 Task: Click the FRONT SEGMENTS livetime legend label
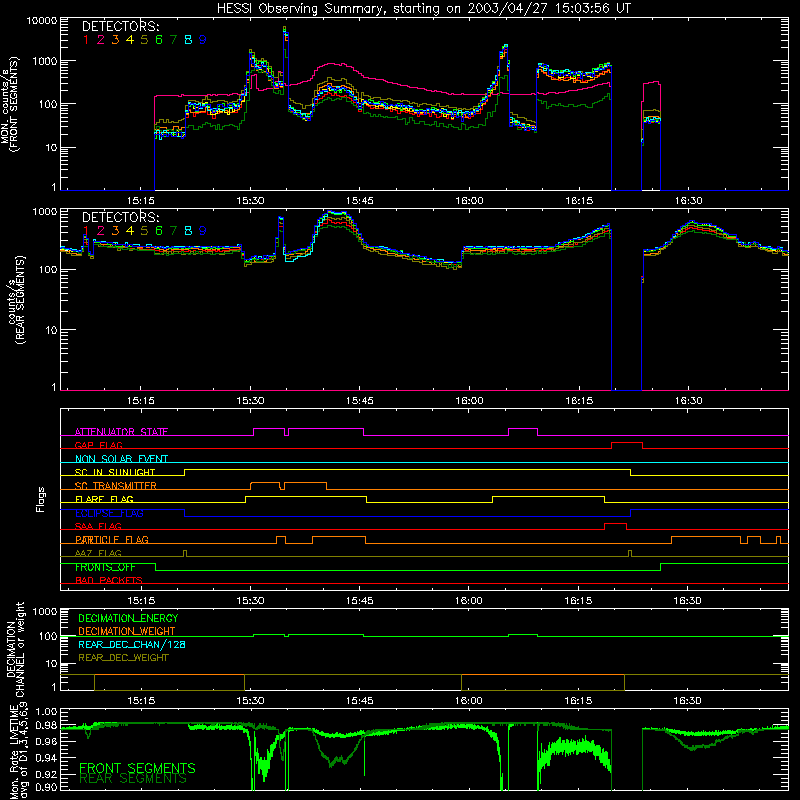(x=137, y=768)
